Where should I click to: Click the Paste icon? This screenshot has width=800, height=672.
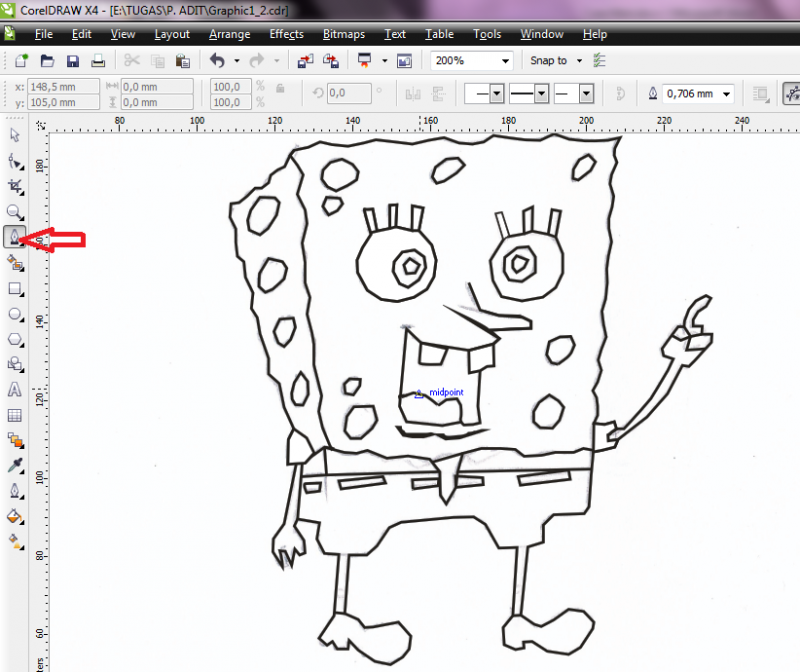point(183,61)
